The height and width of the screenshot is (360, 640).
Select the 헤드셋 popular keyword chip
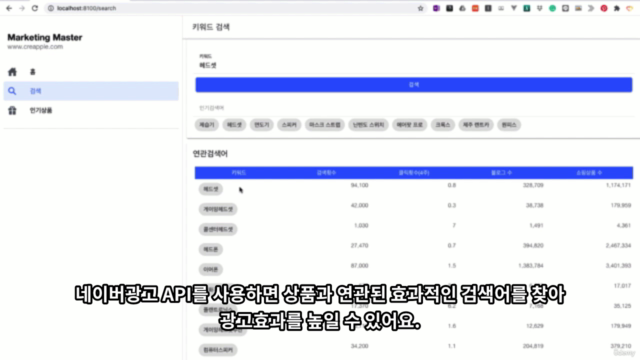coord(234,125)
